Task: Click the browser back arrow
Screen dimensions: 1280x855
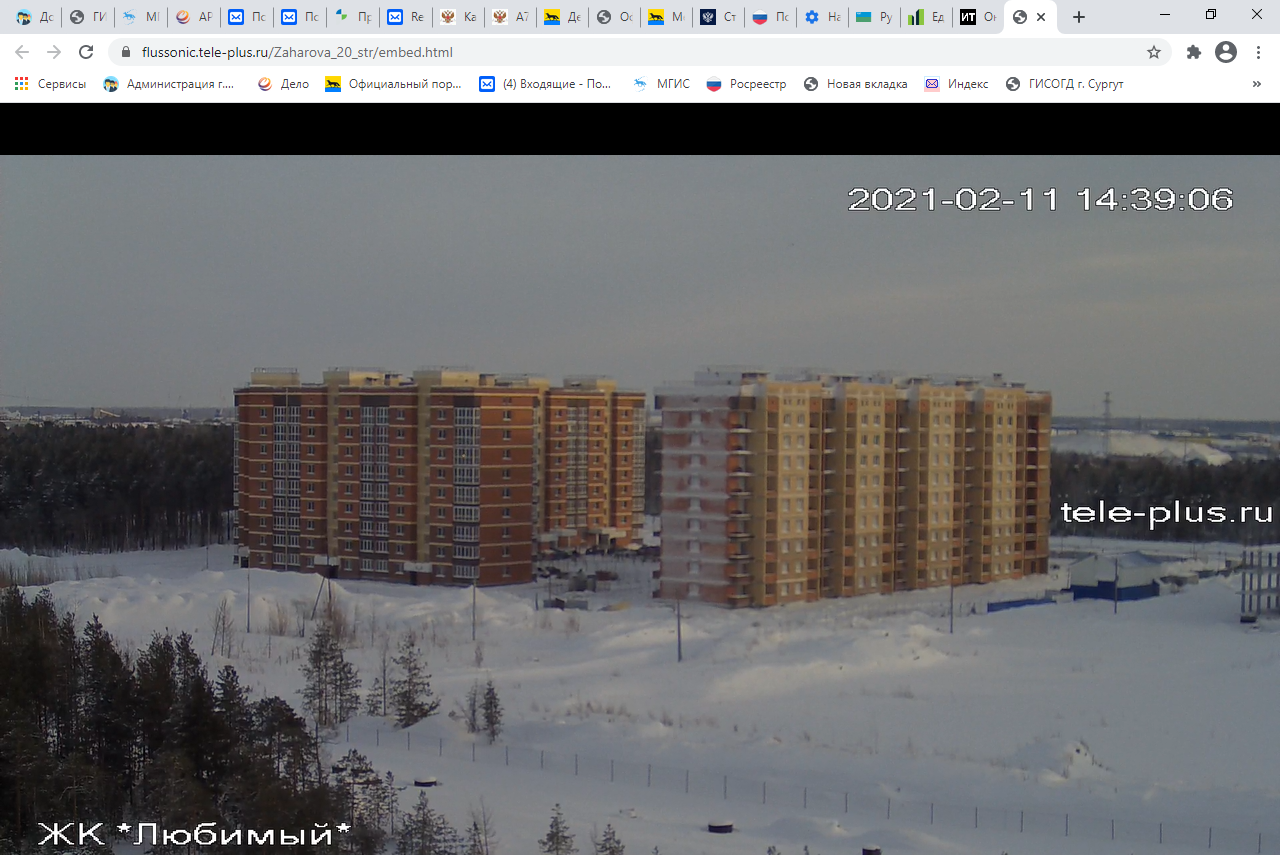Action: coord(22,52)
